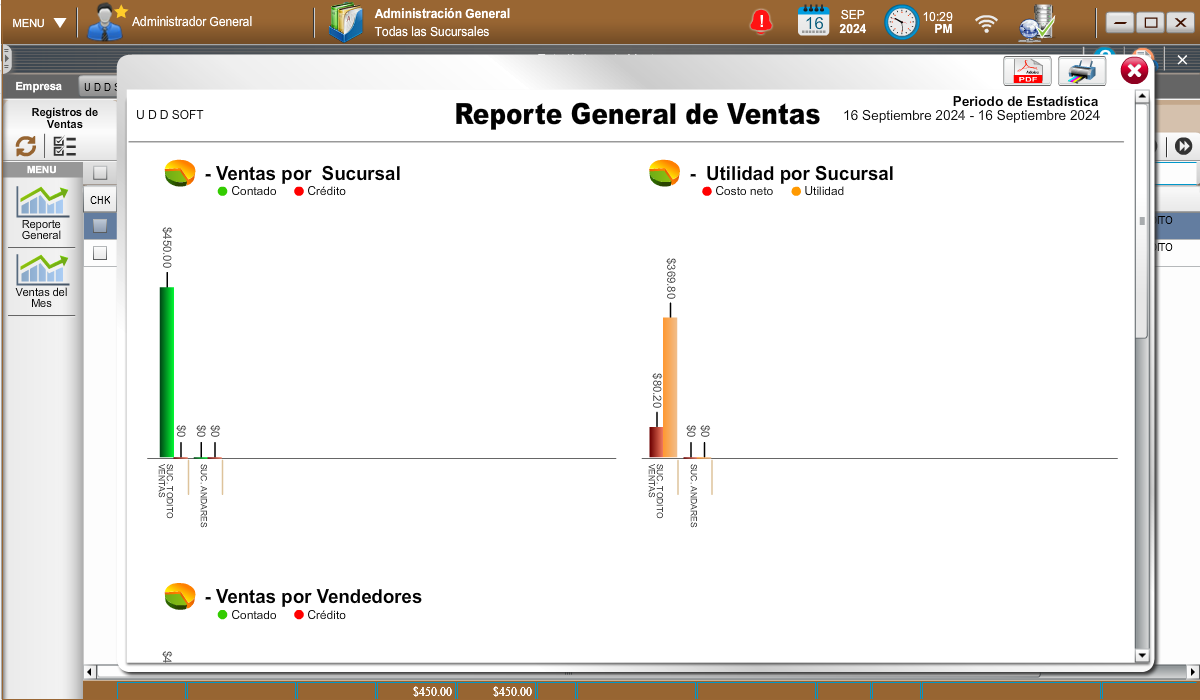Open the red alert bell notifications

tap(761, 21)
